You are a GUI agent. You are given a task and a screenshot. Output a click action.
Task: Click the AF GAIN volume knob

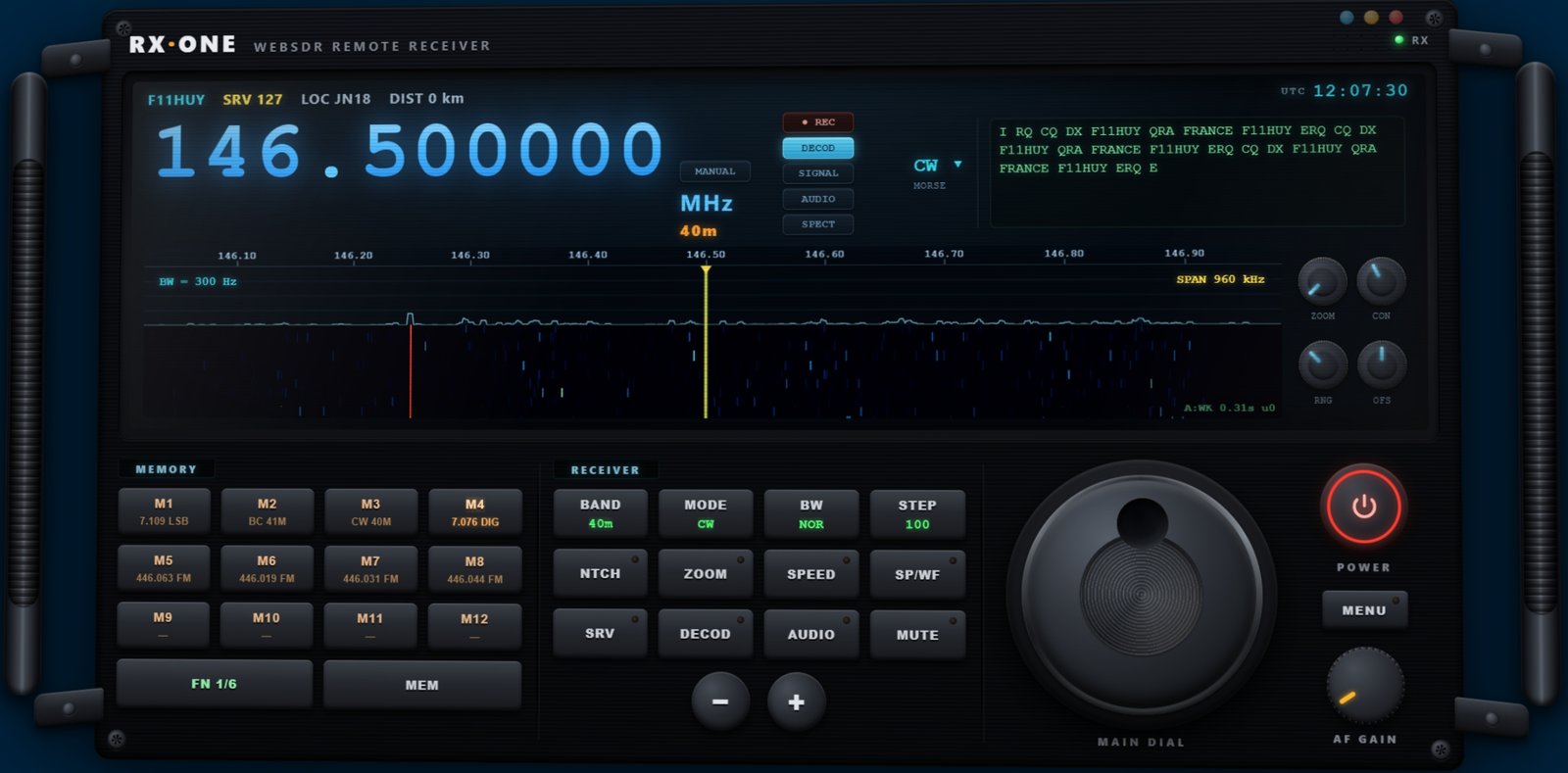pos(1365,686)
